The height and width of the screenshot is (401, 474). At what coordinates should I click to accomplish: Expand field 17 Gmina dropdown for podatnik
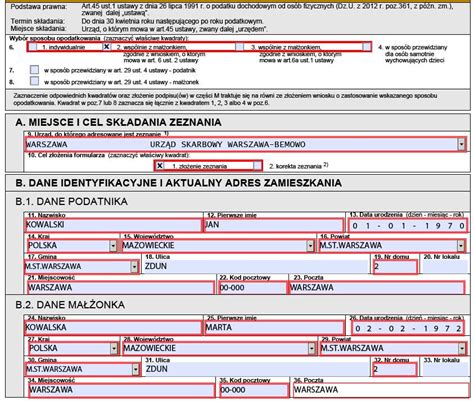(134, 267)
